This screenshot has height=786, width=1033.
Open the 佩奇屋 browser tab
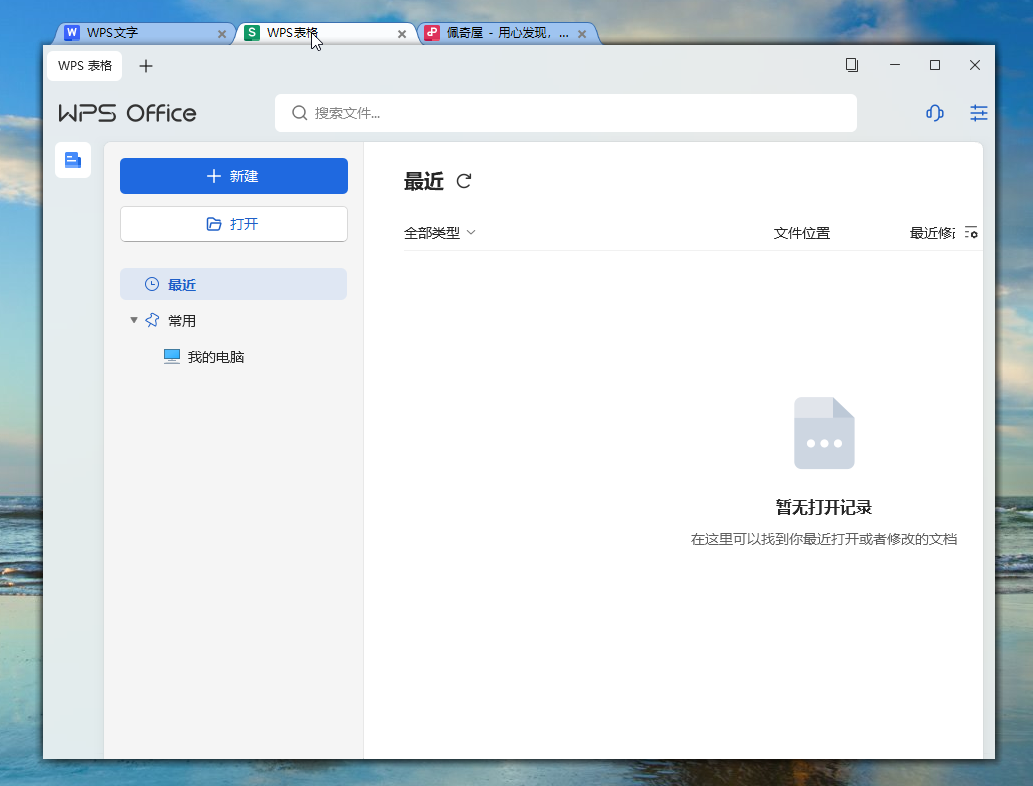(507, 33)
